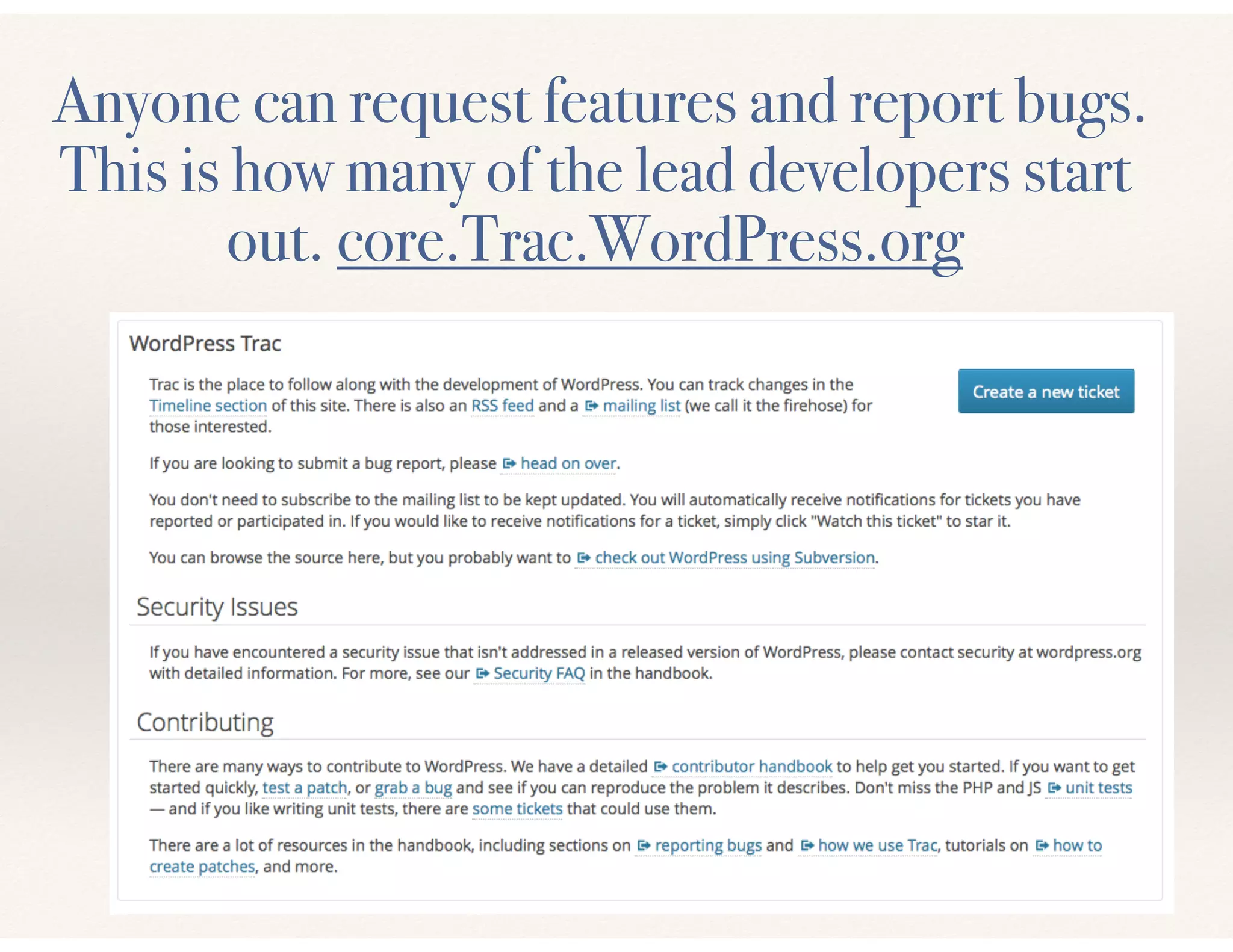The width and height of the screenshot is (1233, 952).
Task: Click the grab a bug link
Action: point(413,788)
